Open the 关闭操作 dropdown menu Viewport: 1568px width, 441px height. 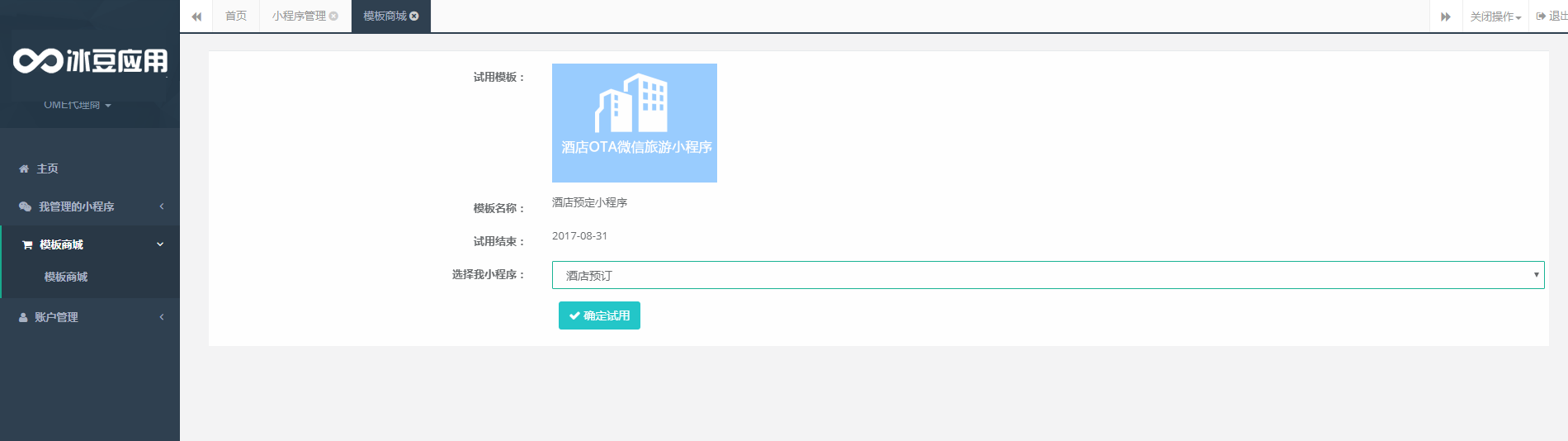coord(1495,17)
